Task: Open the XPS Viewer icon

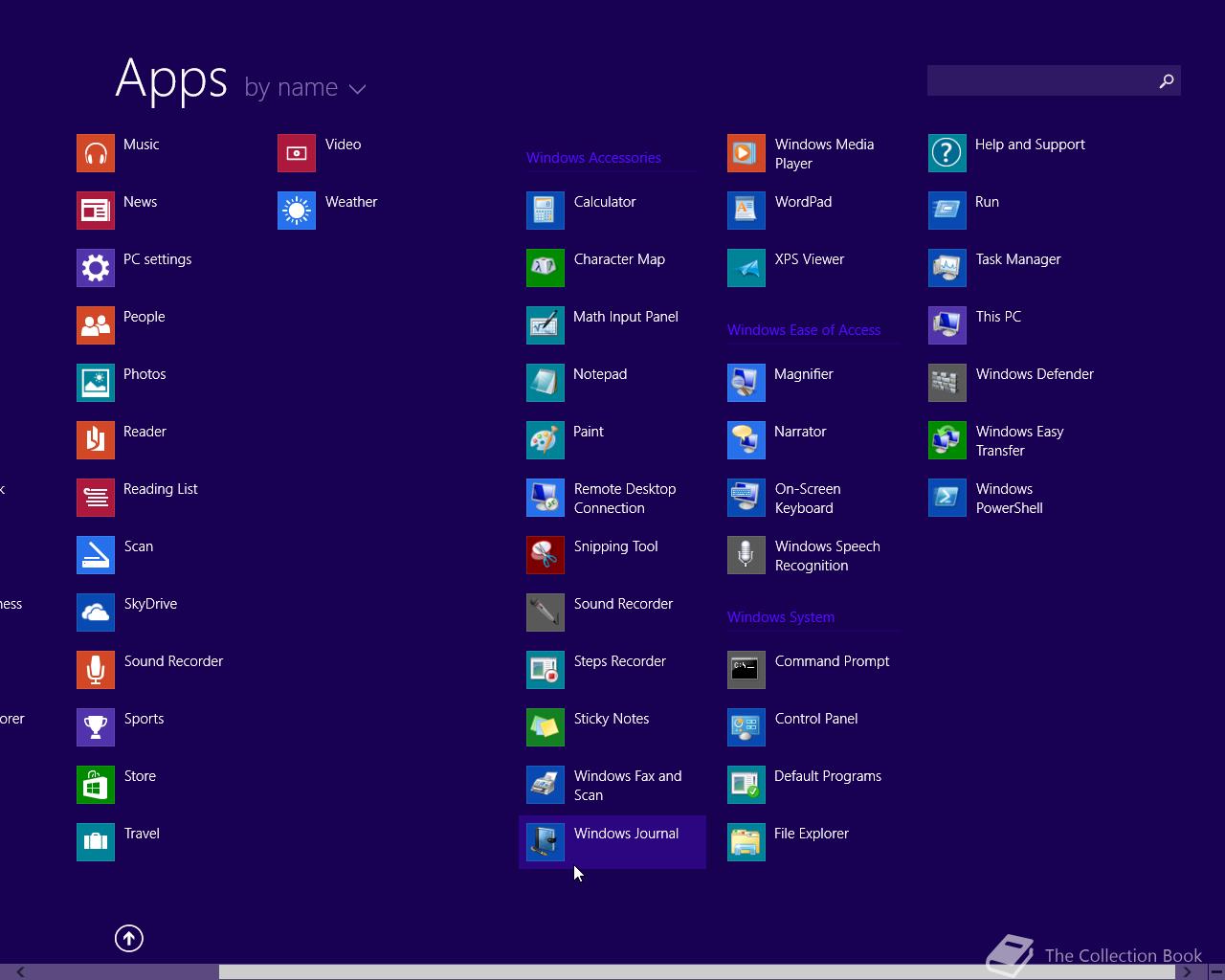Action: pos(746,268)
